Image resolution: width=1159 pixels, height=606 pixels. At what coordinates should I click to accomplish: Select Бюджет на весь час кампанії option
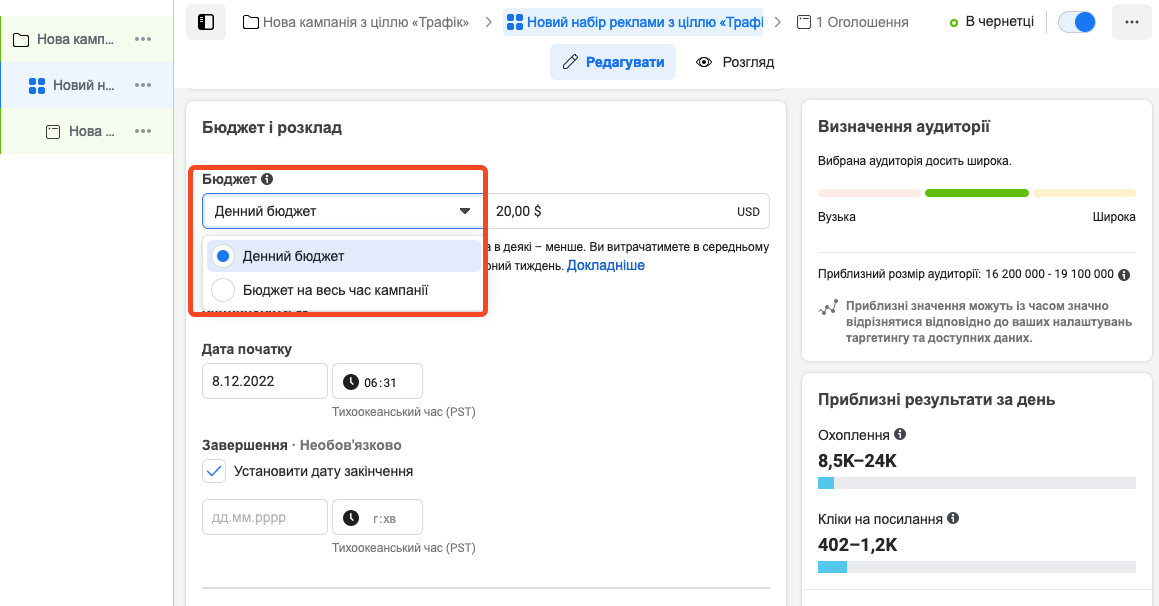[223, 290]
